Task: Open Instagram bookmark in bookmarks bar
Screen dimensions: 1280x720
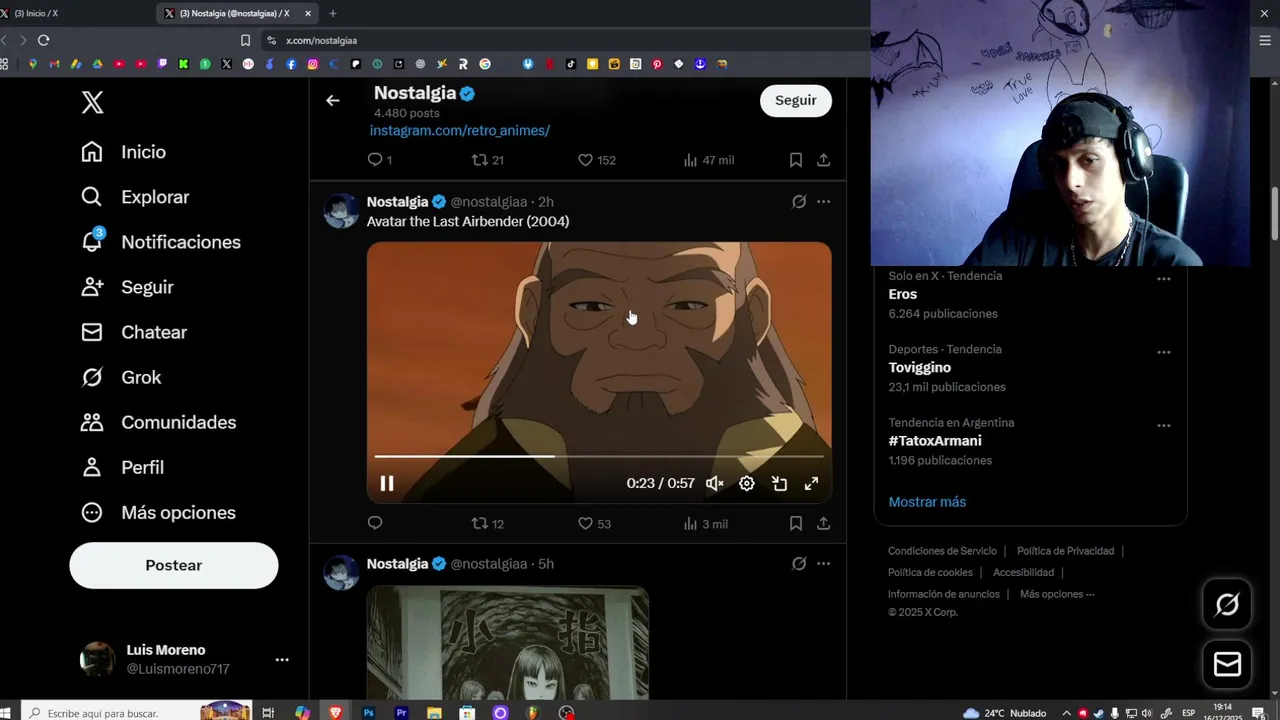Action: pyautogui.click(x=313, y=64)
